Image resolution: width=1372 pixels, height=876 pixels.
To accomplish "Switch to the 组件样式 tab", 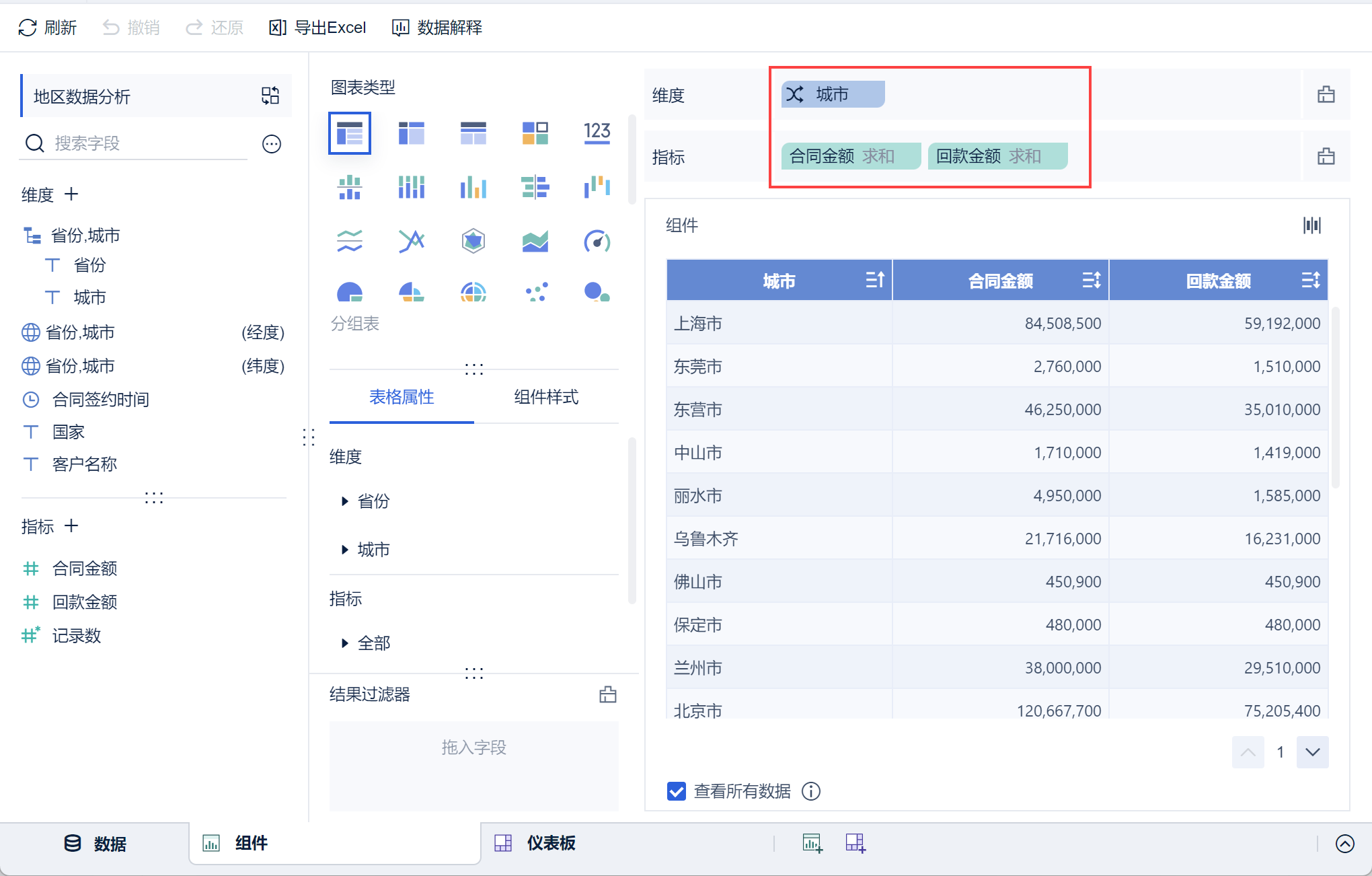I will point(545,397).
